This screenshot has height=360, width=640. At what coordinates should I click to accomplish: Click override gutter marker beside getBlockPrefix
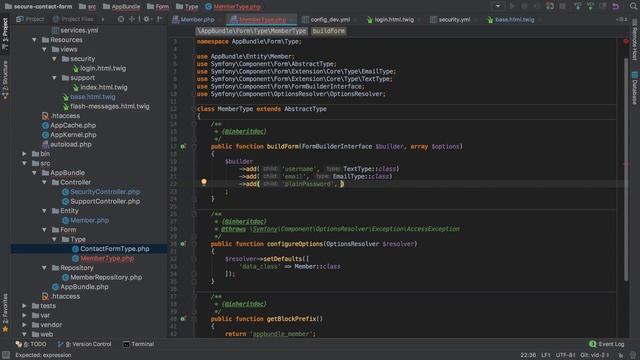(183, 319)
